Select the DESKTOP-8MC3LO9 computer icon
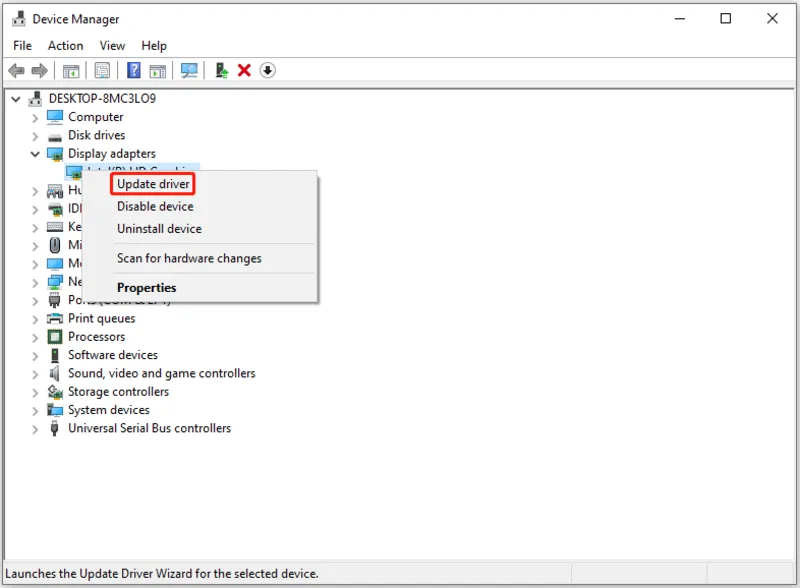The width and height of the screenshot is (800, 588). click(x=35, y=98)
